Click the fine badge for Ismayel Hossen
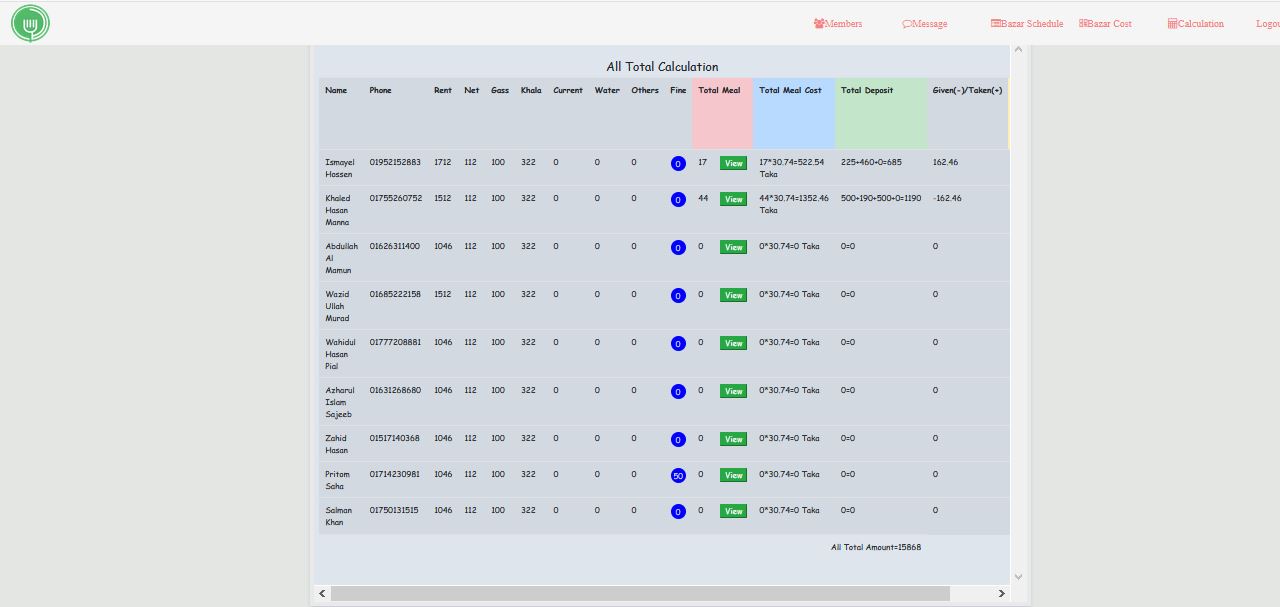 [678, 163]
